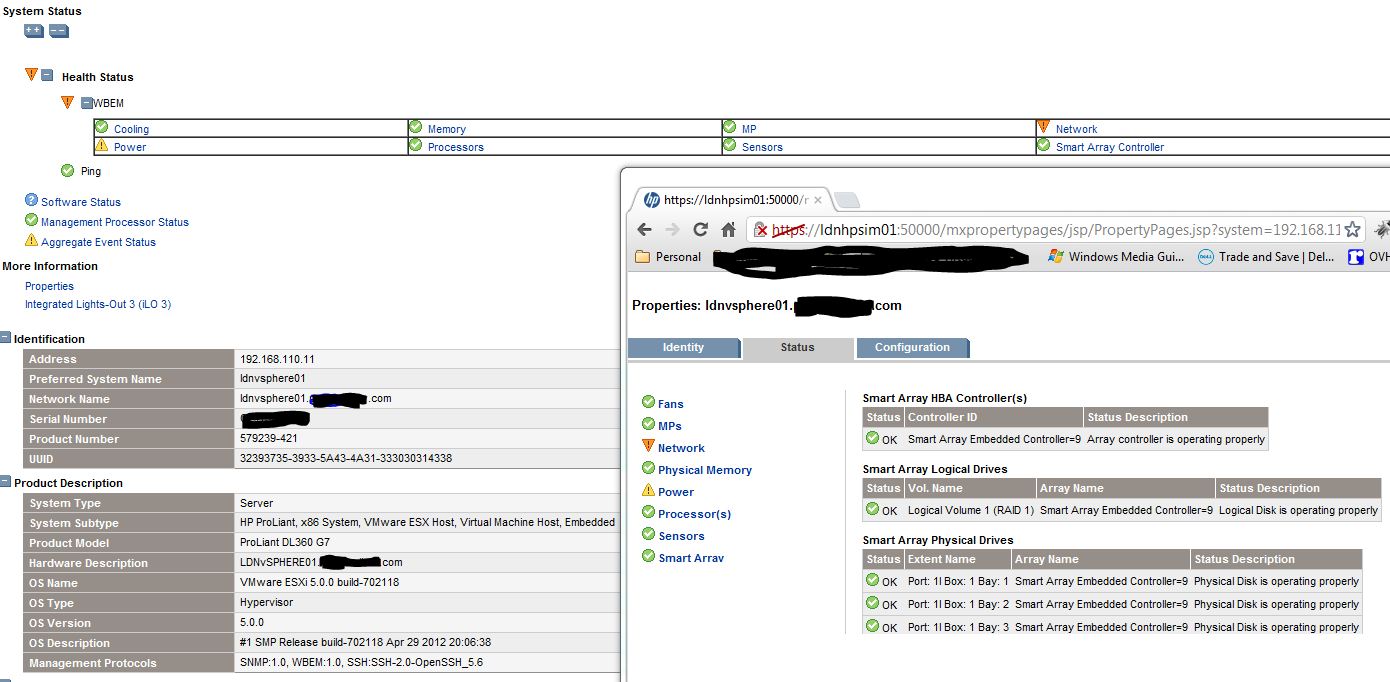Image resolution: width=1390 pixels, height=682 pixels.
Task: Click the yellow caution icon by Aggregate Event Status
Action: (x=31, y=240)
